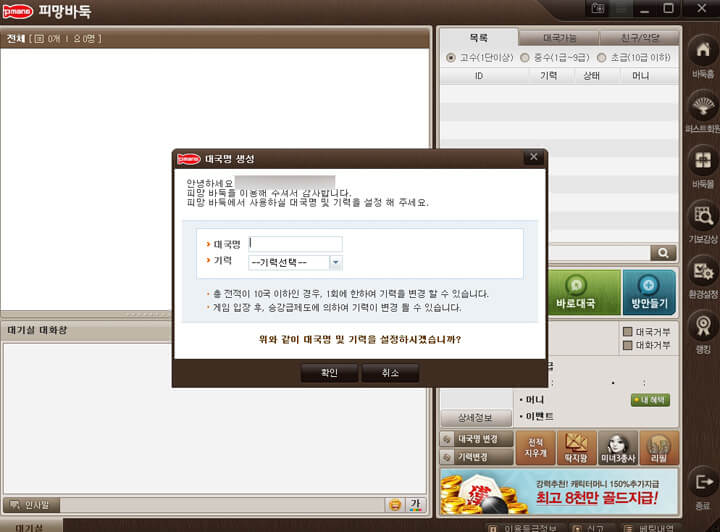The height and width of the screenshot is (532, 720).
Task: Click the screen capture icon in title bar
Action: coord(597,9)
